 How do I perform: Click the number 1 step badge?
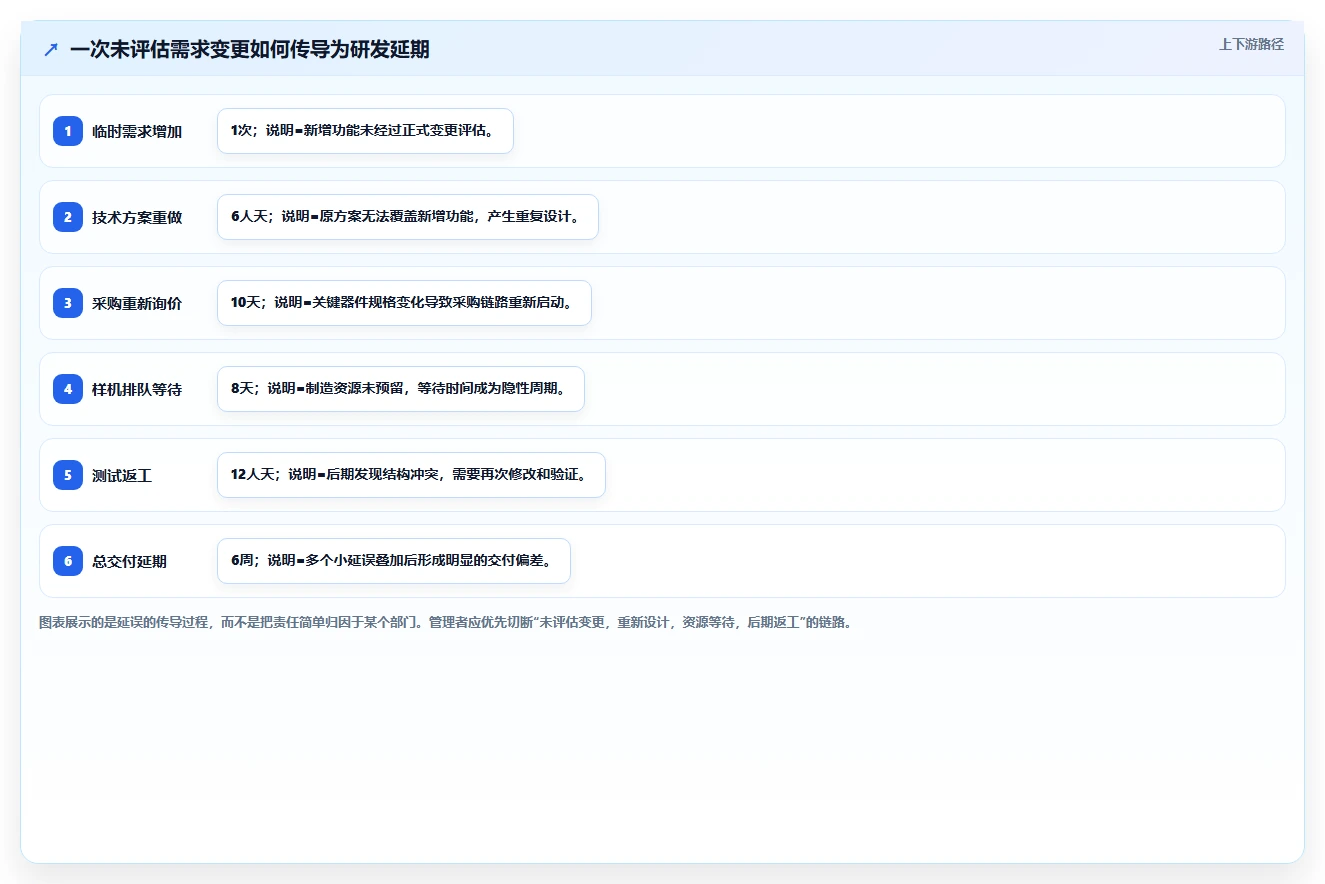68,131
